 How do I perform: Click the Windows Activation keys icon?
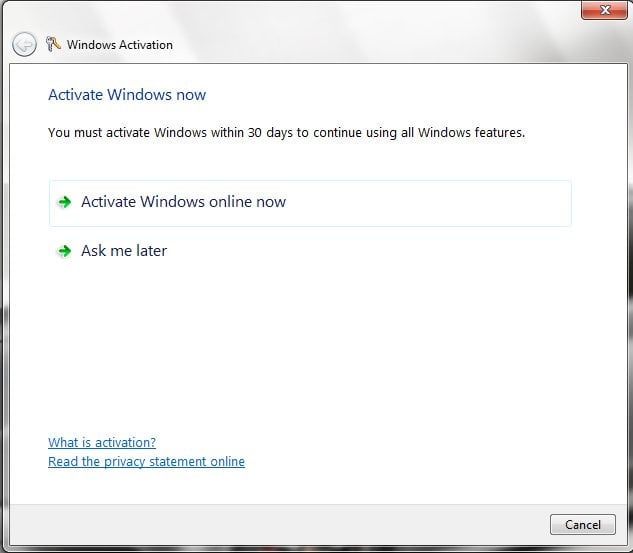pyautogui.click(x=53, y=44)
